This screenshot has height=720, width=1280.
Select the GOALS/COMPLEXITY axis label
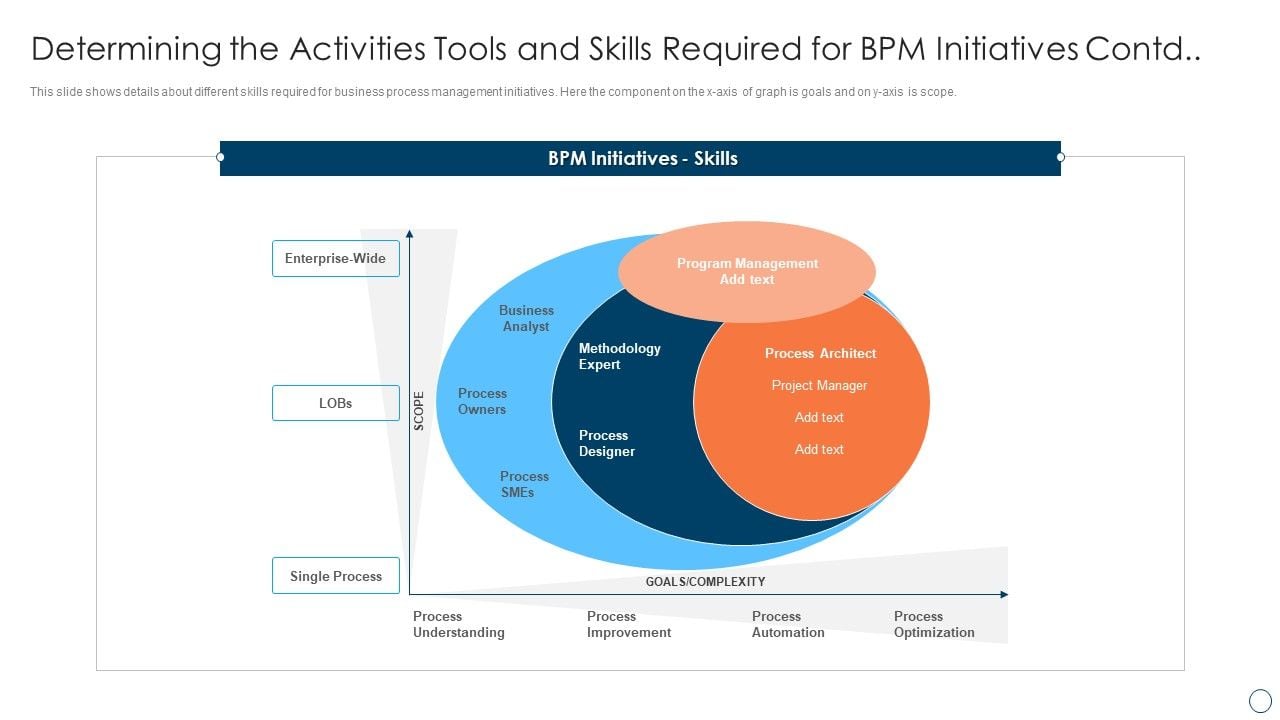706,581
